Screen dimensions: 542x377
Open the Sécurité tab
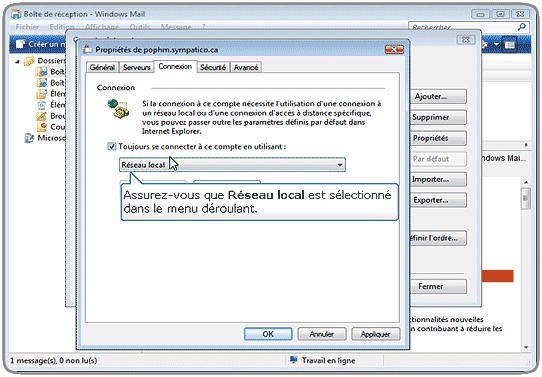tap(213, 67)
